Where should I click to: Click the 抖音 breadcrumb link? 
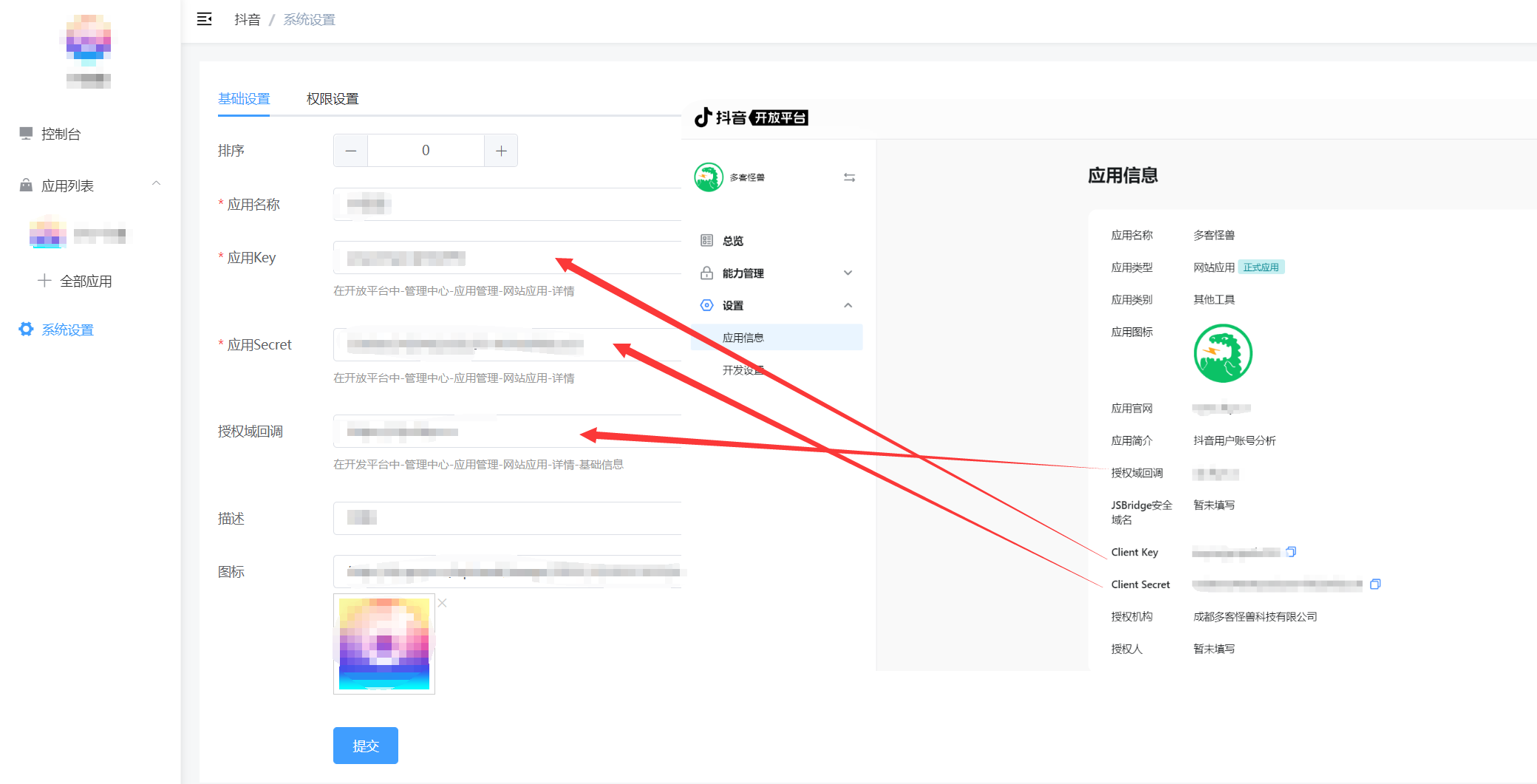click(x=248, y=19)
